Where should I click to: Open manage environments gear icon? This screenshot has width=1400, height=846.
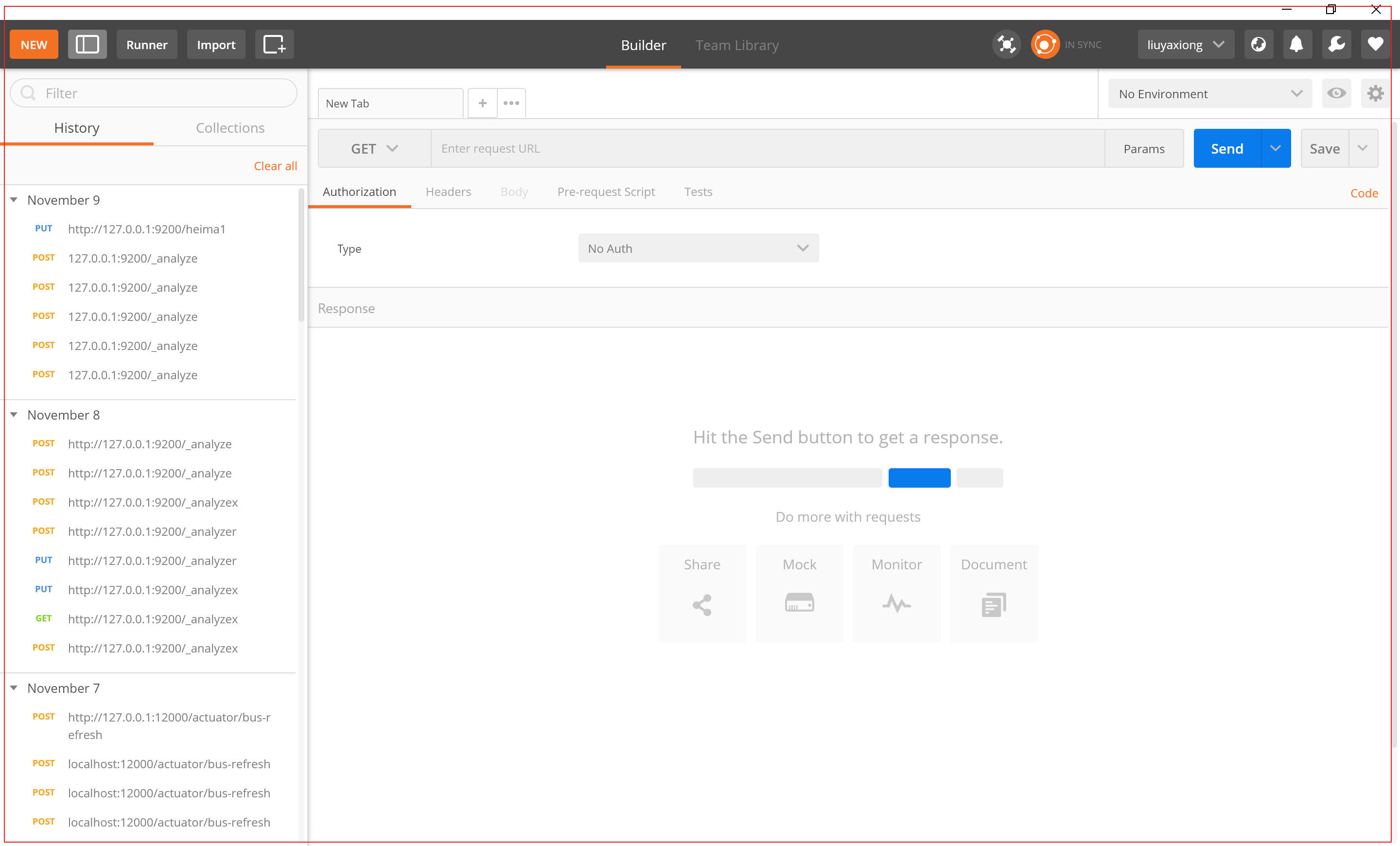click(1375, 93)
